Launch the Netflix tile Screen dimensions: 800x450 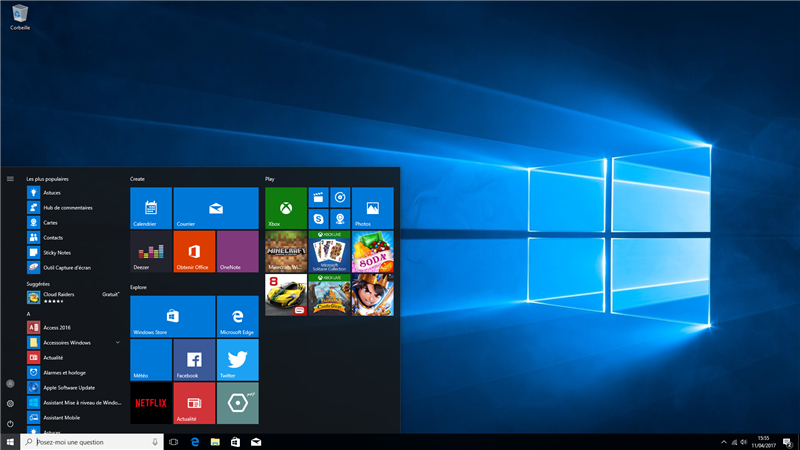coord(151,403)
